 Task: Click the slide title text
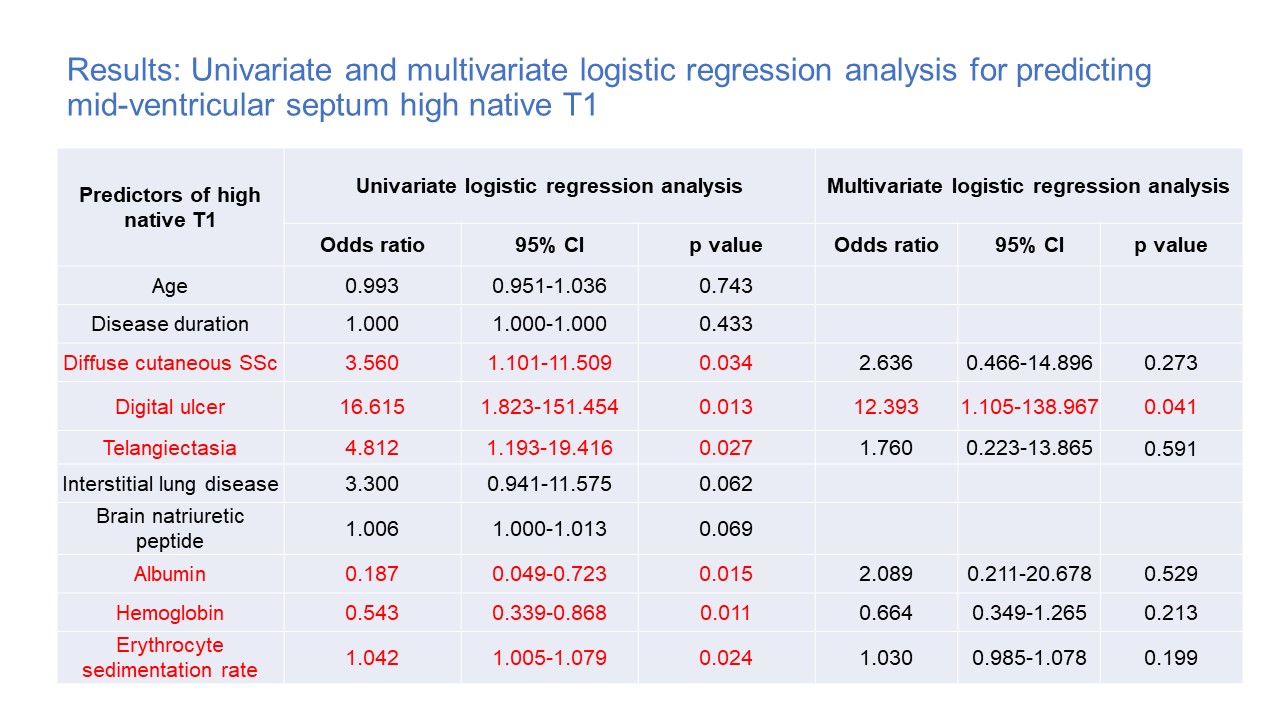(608, 87)
